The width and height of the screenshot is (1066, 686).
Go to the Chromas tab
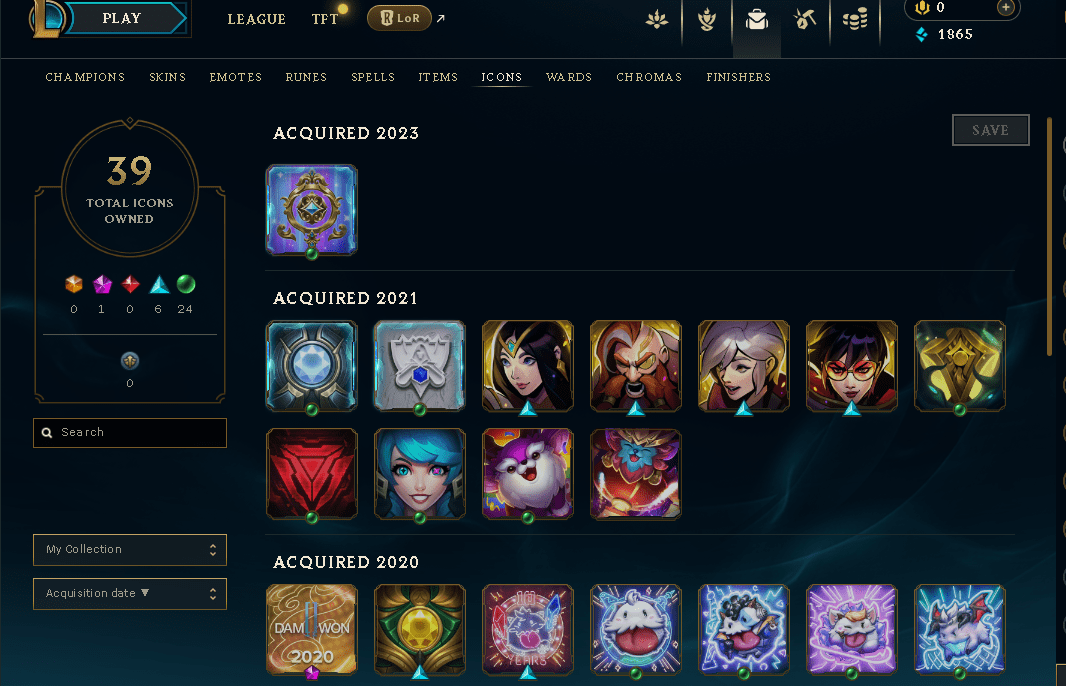649,77
